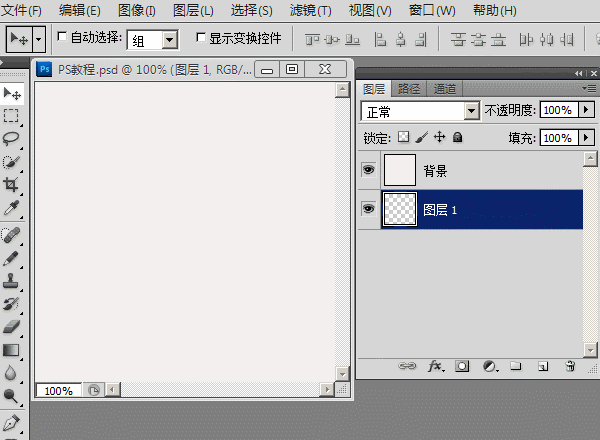
Task: Select the Brush tool
Action: tap(11, 258)
